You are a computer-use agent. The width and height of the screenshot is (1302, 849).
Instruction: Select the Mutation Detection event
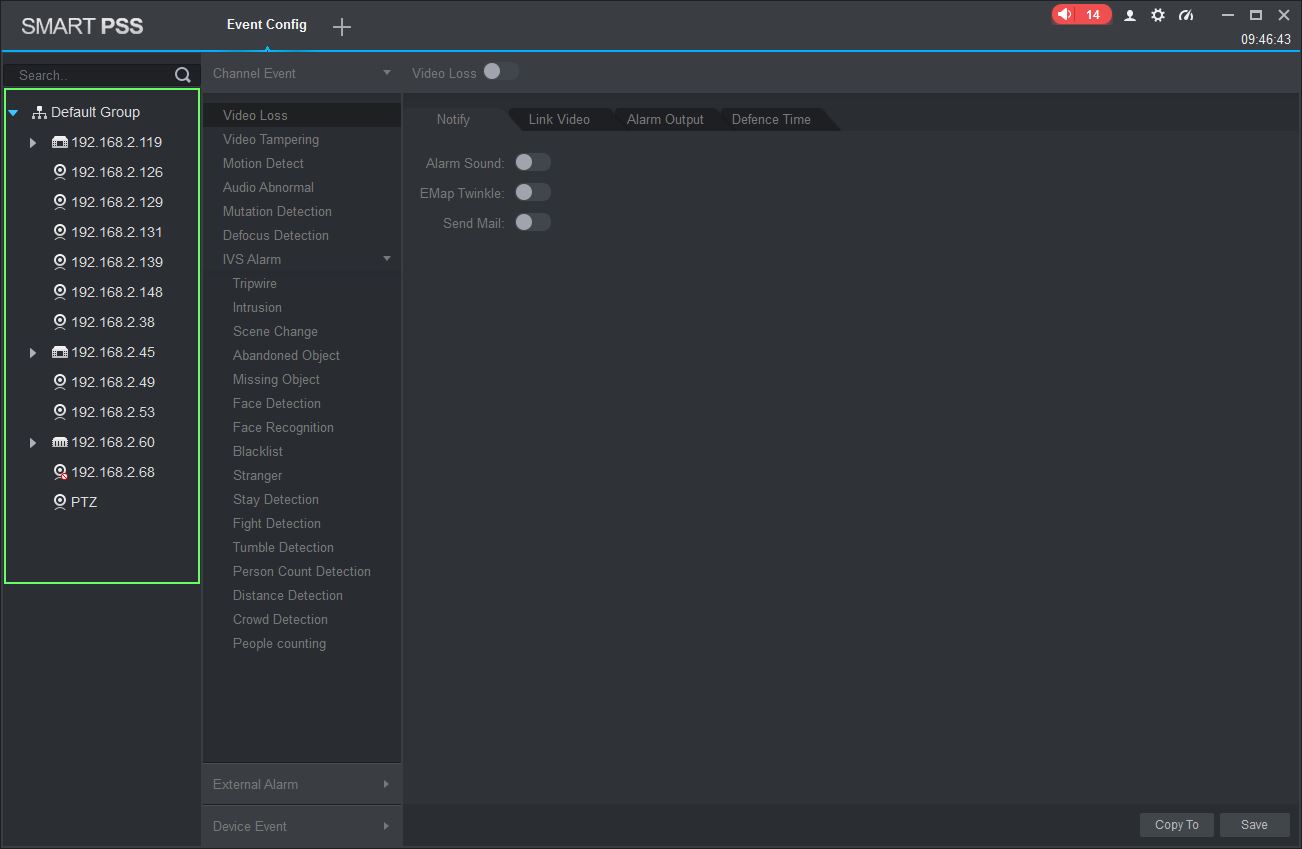301,211
